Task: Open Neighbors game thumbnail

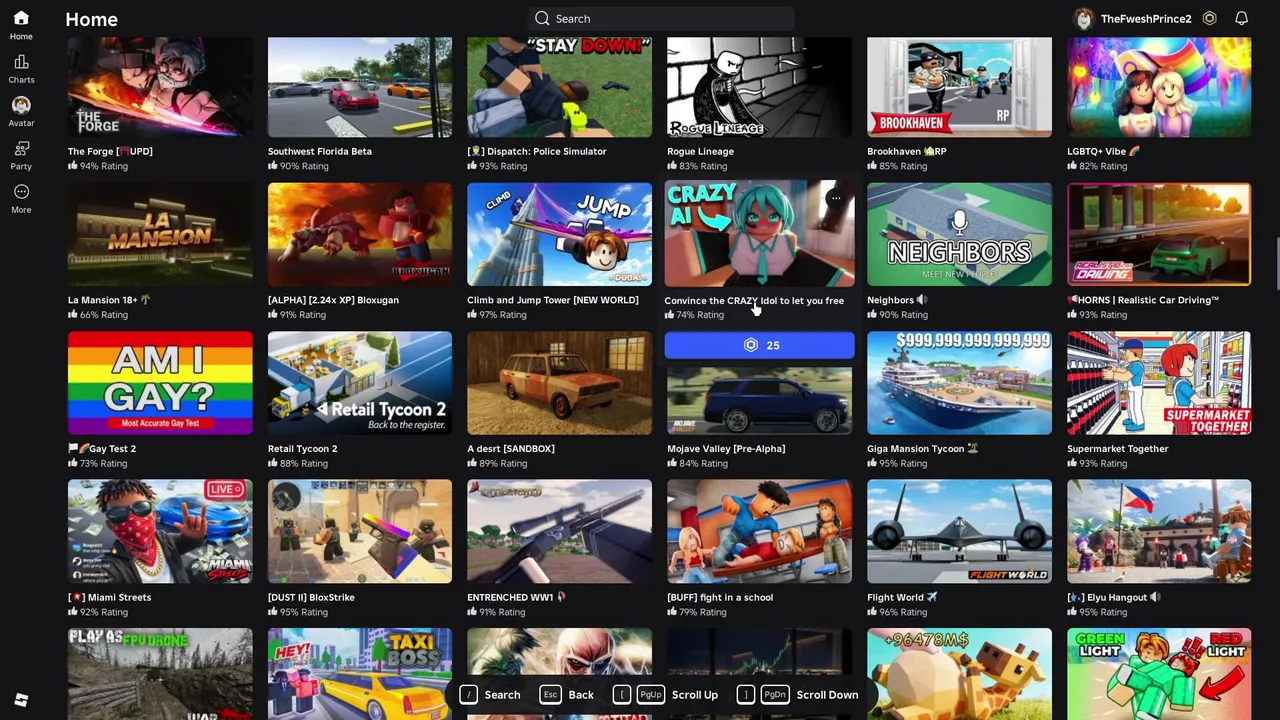Action: point(959,234)
